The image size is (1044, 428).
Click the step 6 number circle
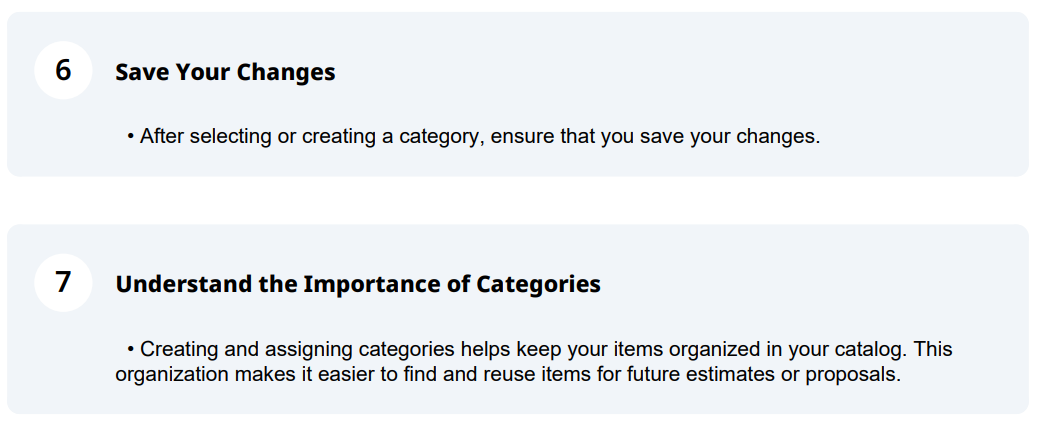click(63, 71)
